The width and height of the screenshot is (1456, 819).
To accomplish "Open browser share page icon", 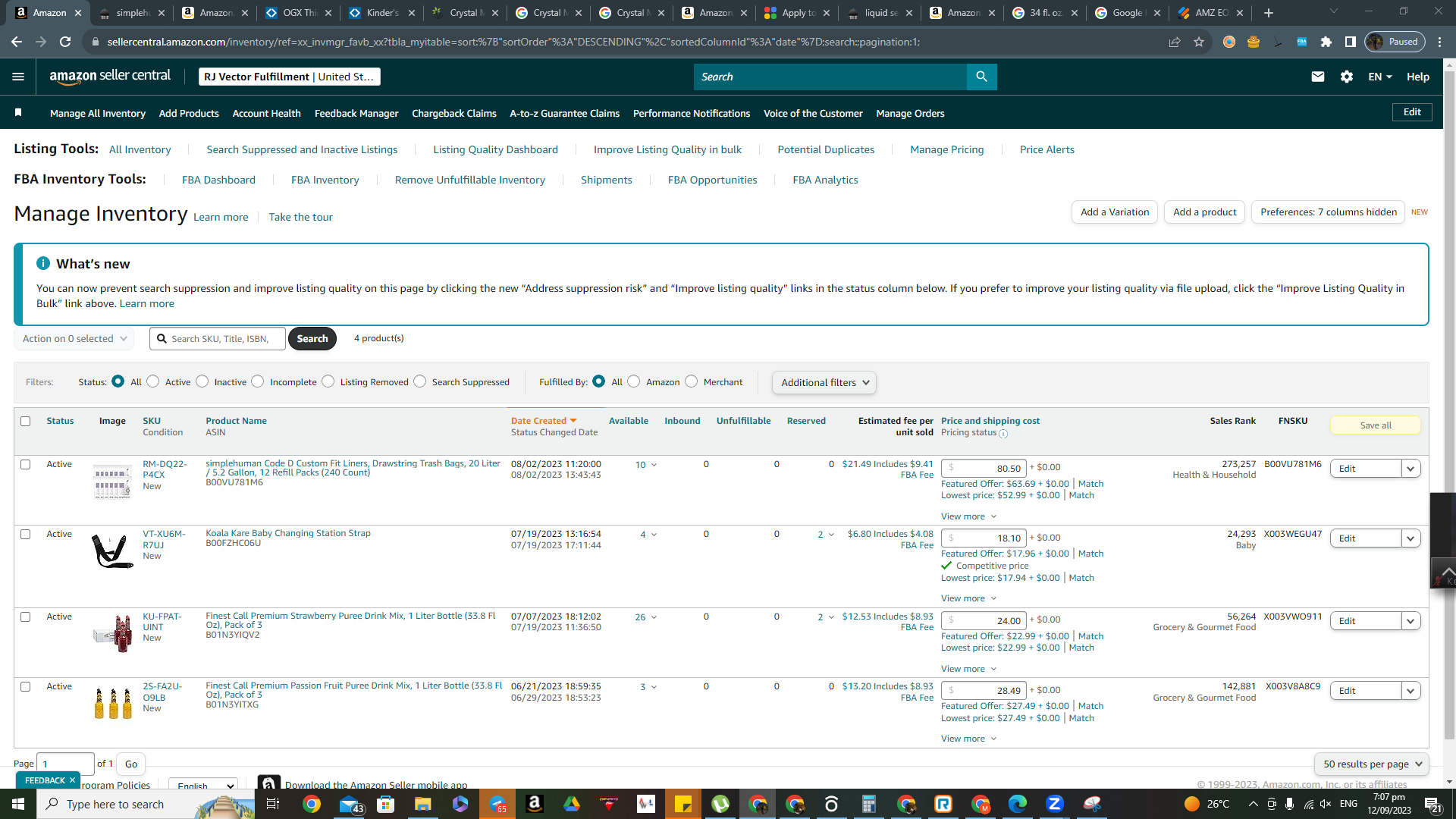I will click(x=1175, y=42).
